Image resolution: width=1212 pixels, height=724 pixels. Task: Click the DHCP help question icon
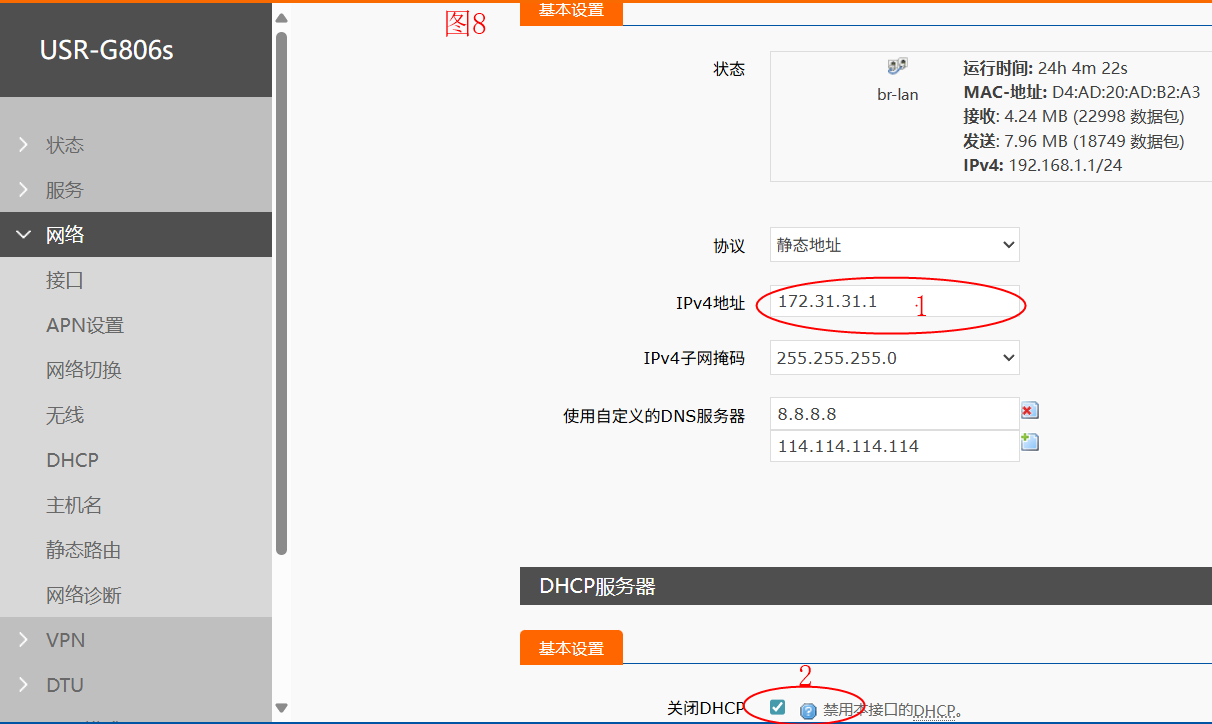[x=808, y=711]
